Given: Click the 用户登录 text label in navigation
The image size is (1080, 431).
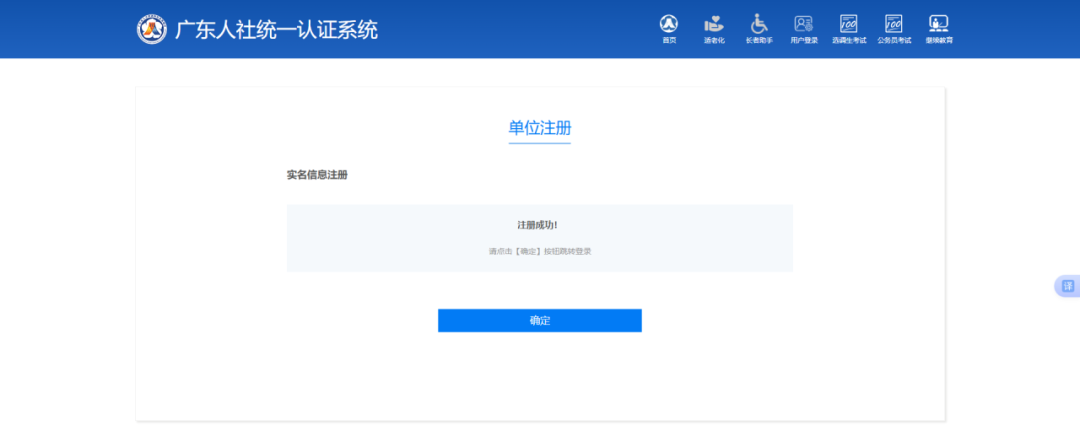Looking at the screenshot, I should coord(804,41).
